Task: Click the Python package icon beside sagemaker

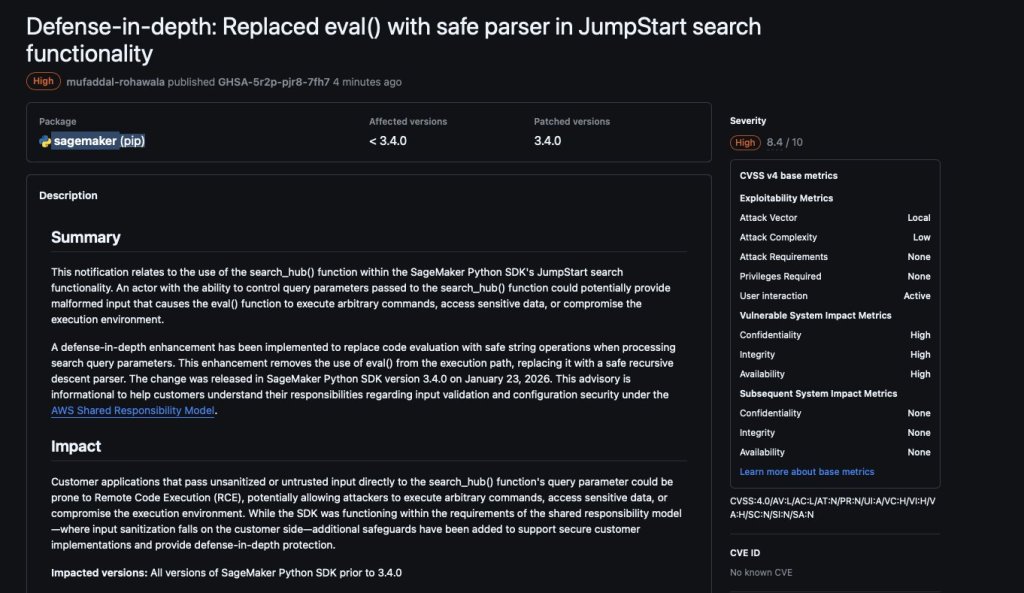Action: tap(45, 141)
